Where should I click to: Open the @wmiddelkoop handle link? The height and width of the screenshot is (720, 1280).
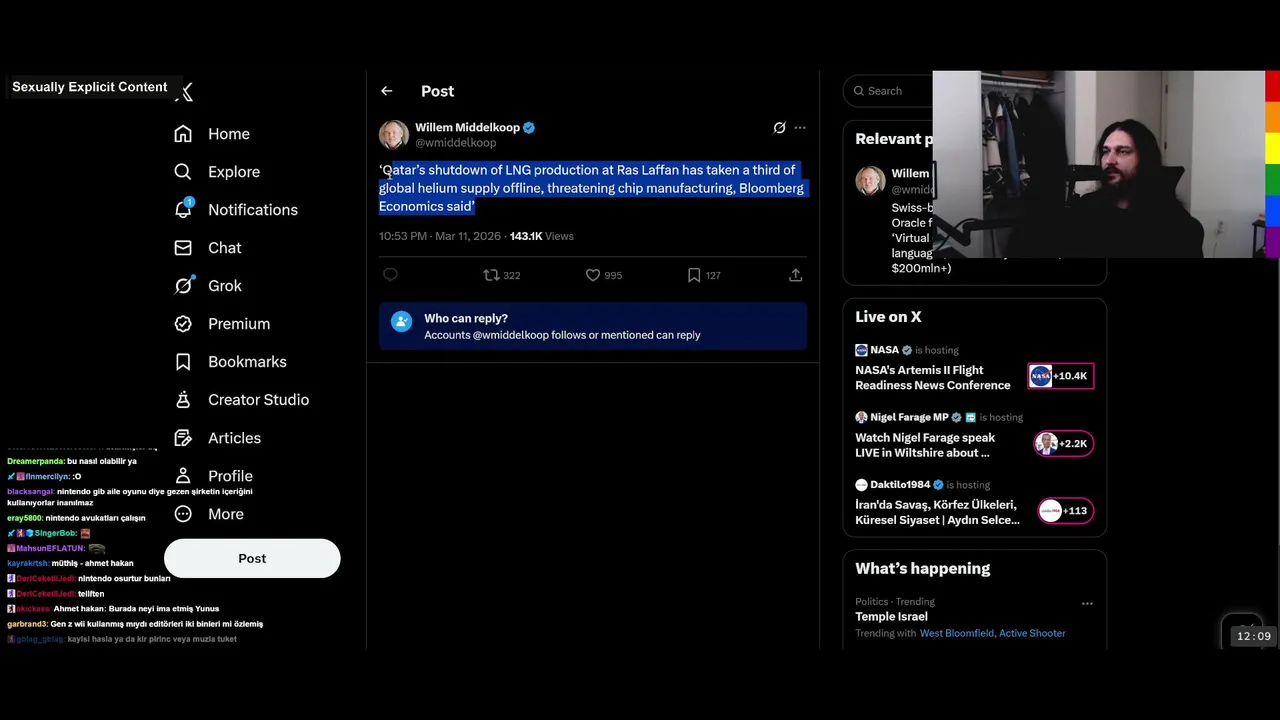click(x=455, y=143)
